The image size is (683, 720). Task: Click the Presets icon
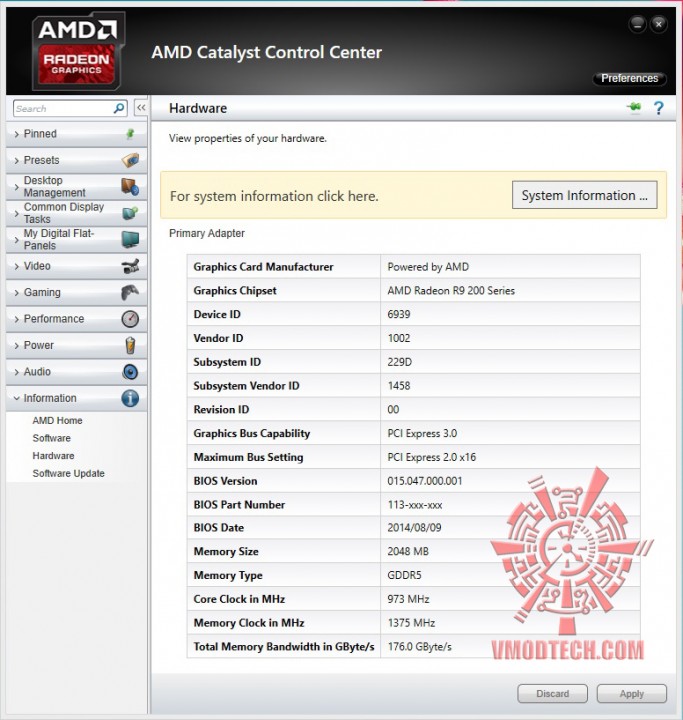click(x=130, y=160)
